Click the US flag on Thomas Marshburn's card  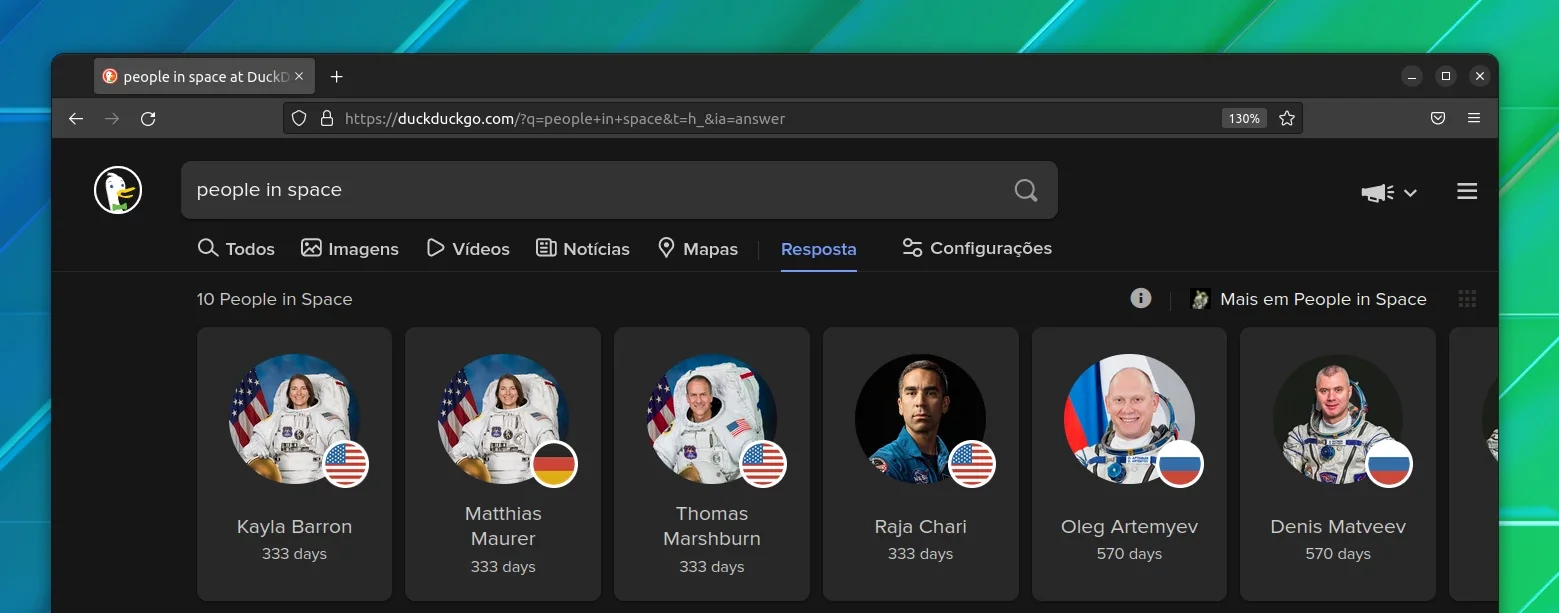tap(763, 464)
